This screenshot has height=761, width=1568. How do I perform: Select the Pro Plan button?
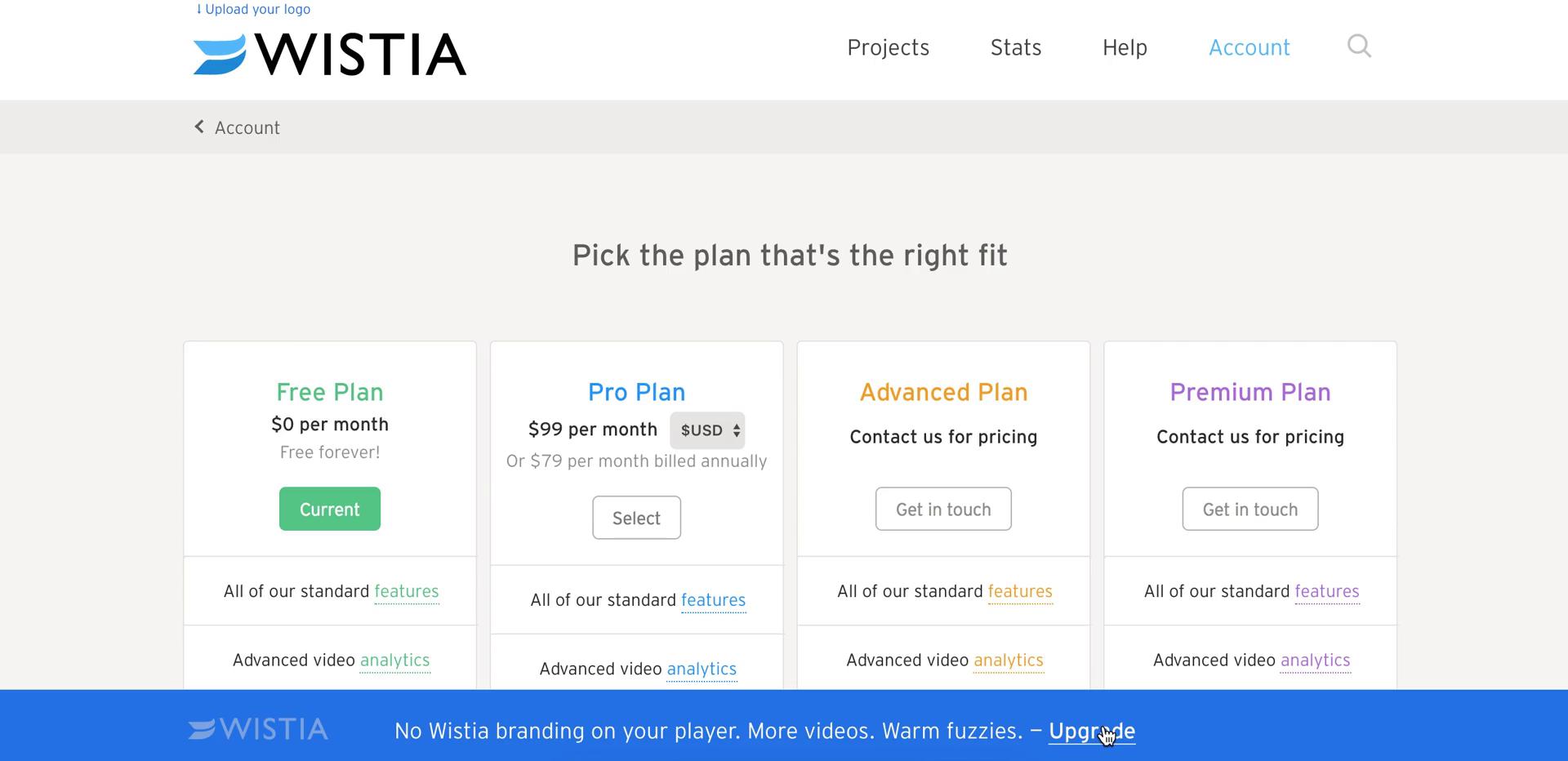coord(636,518)
